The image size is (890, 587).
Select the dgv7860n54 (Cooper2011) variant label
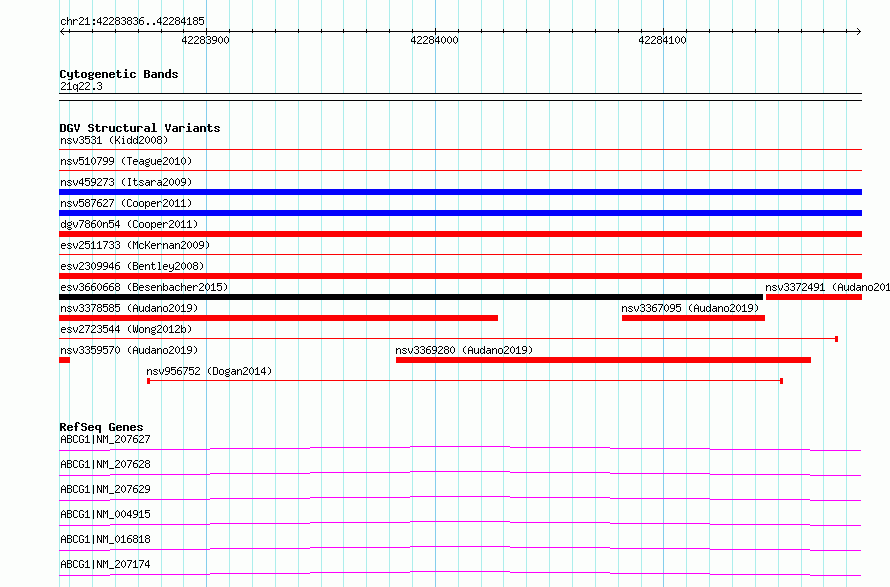click(x=129, y=224)
